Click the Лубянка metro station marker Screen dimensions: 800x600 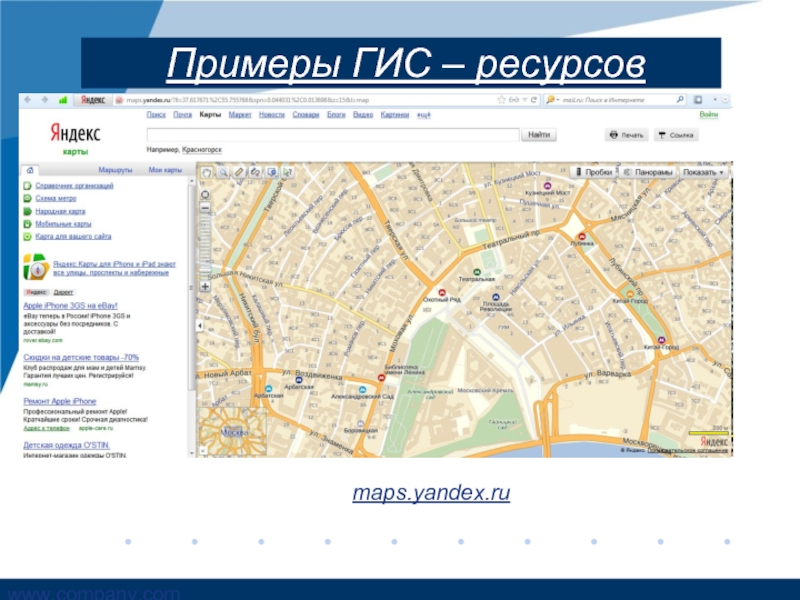pos(581,236)
